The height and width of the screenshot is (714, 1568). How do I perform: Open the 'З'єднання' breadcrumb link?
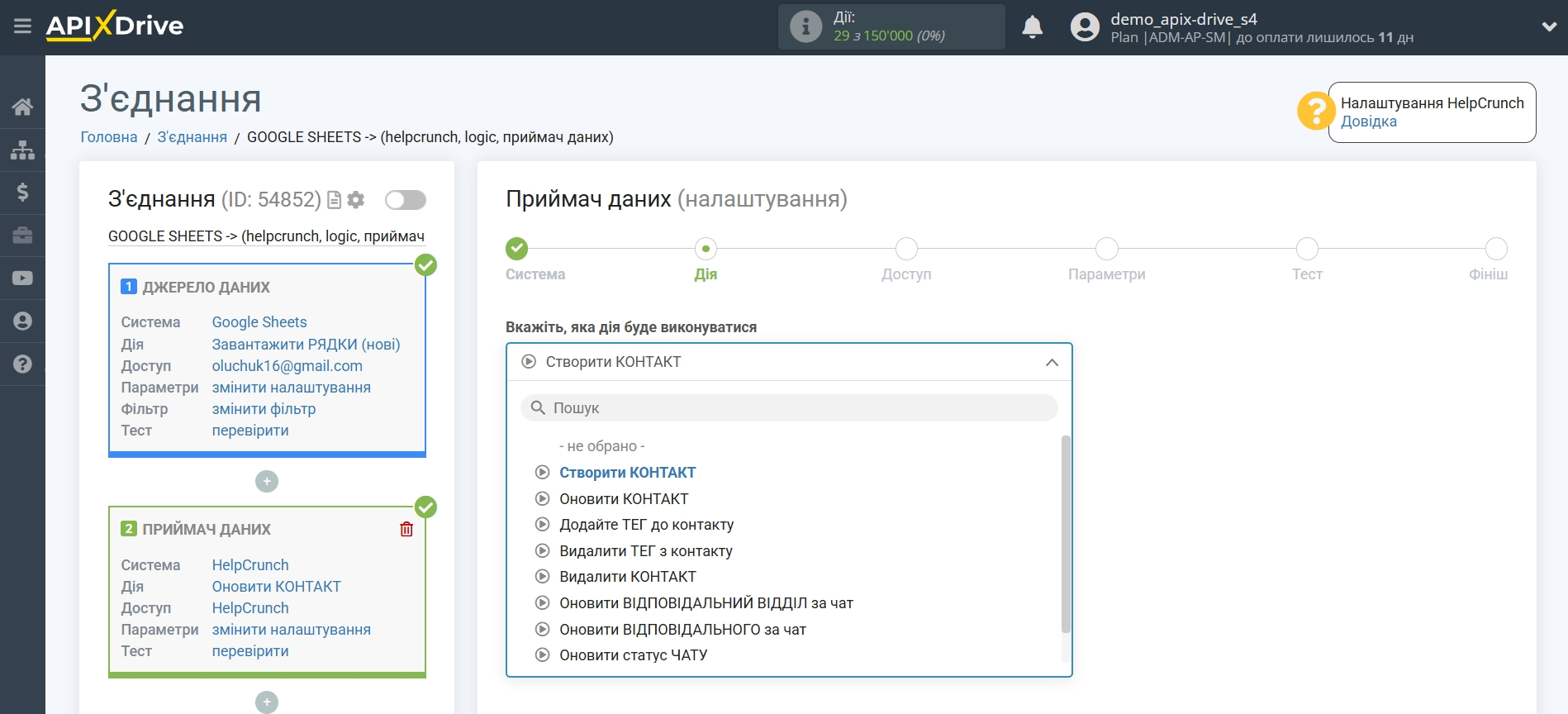tap(192, 137)
